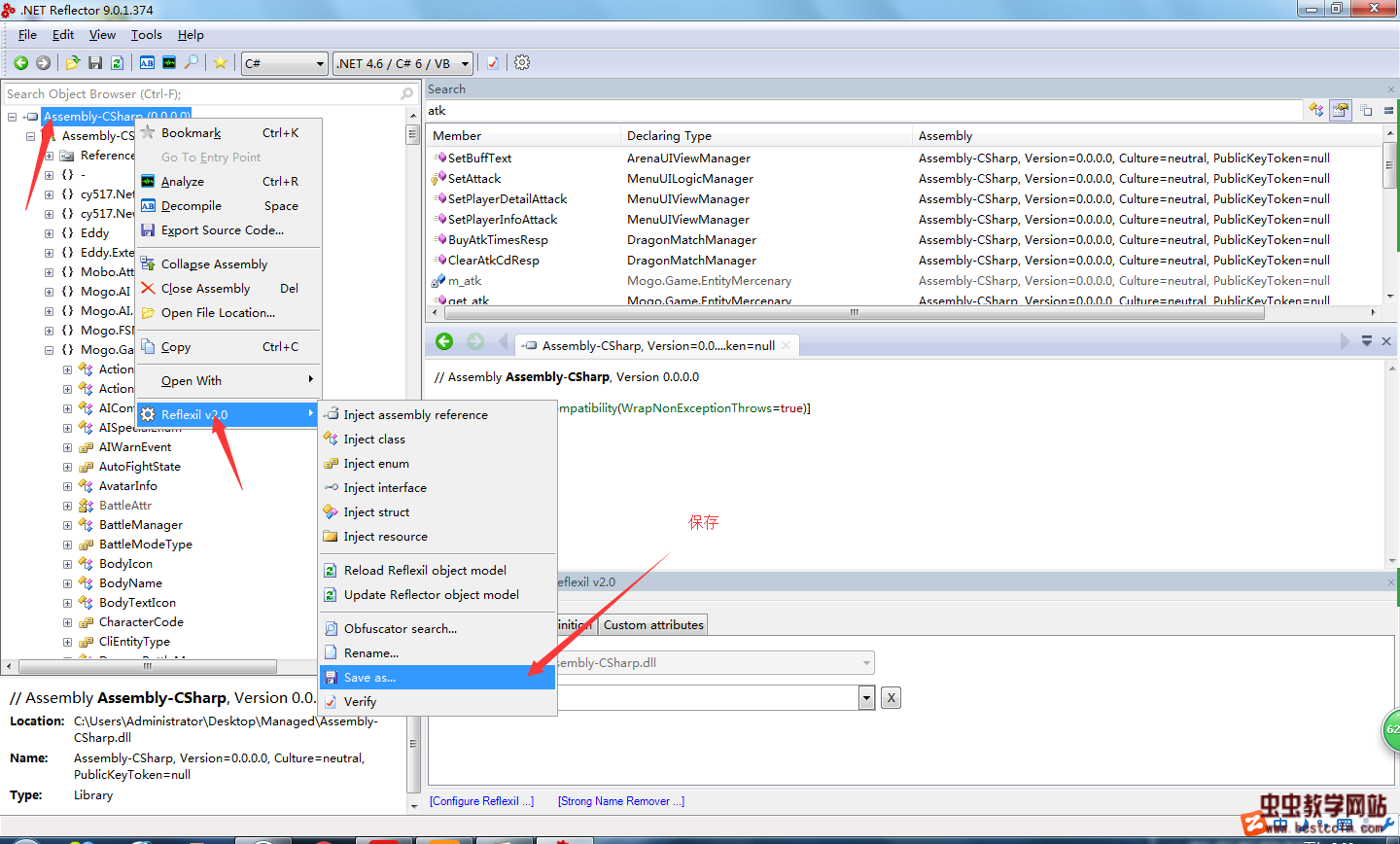Toggle exact match search button

click(1388, 110)
